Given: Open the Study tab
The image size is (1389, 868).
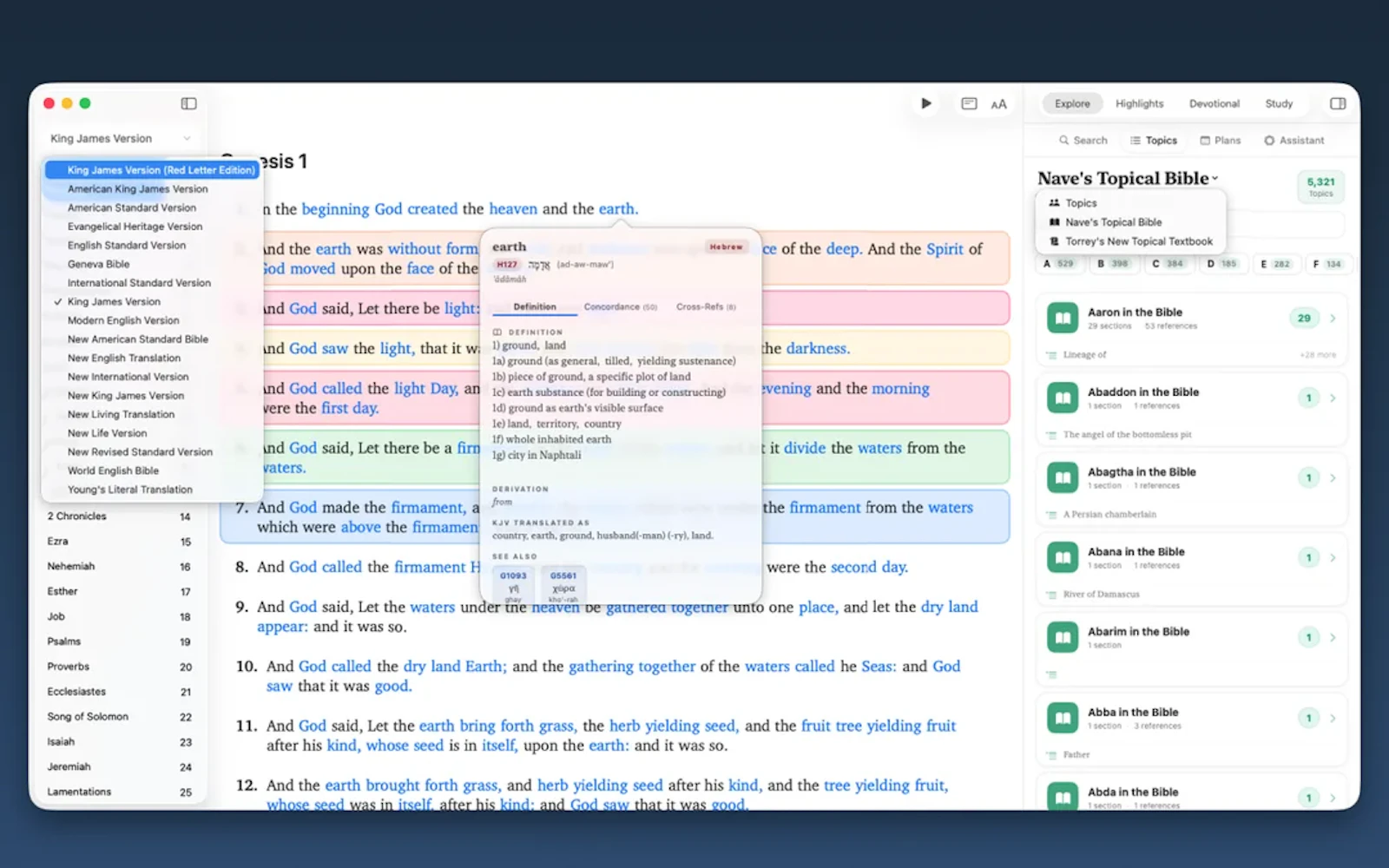Looking at the screenshot, I should point(1279,103).
